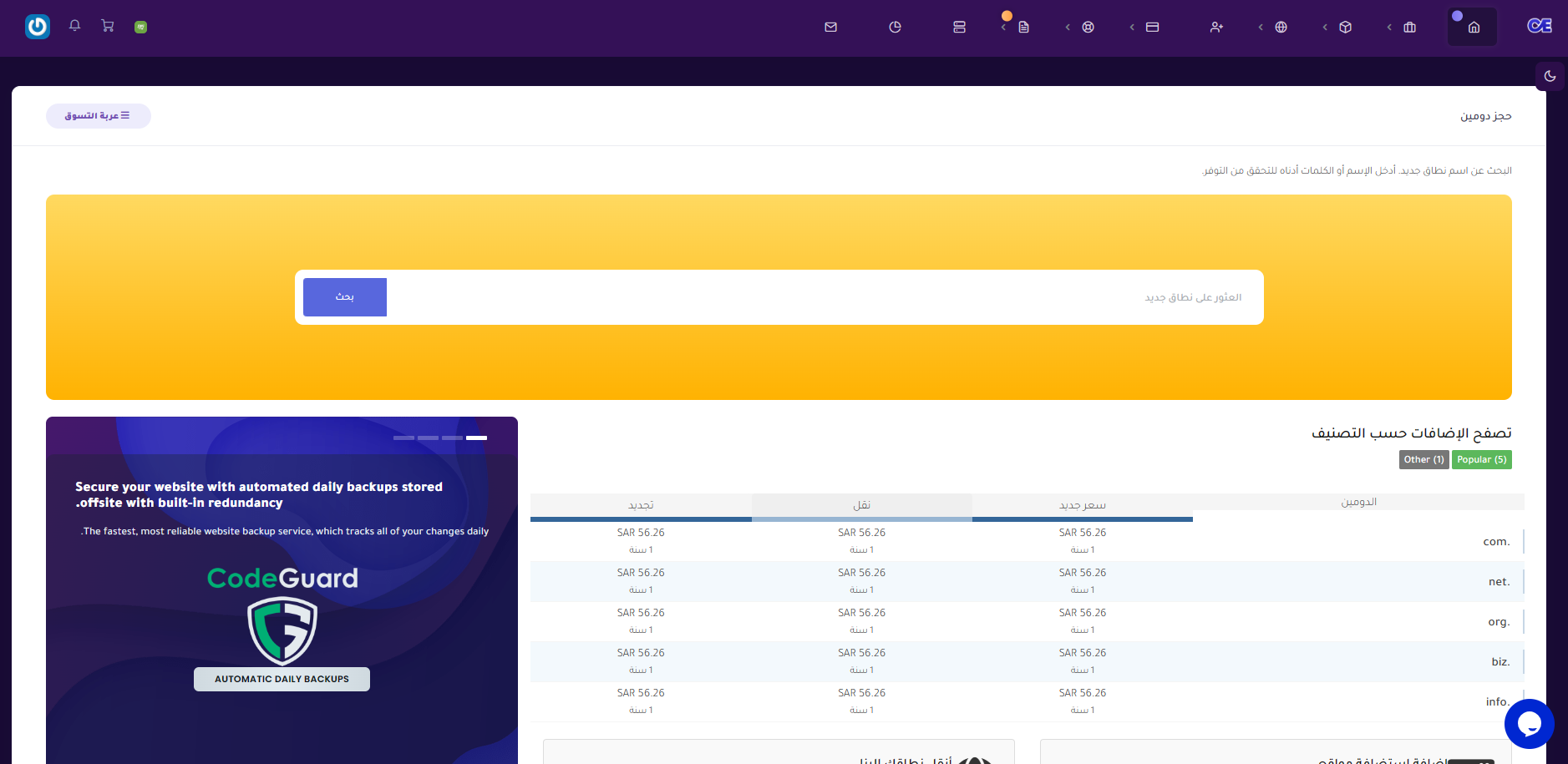Open the briefcase services icon

(1409, 27)
